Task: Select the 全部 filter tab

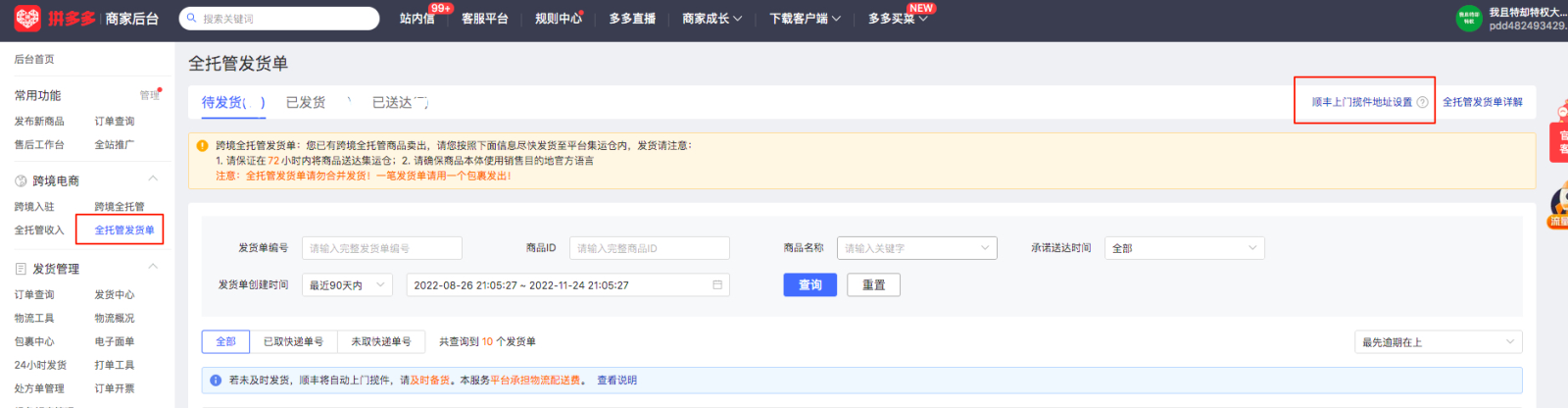Action: point(225,341)
